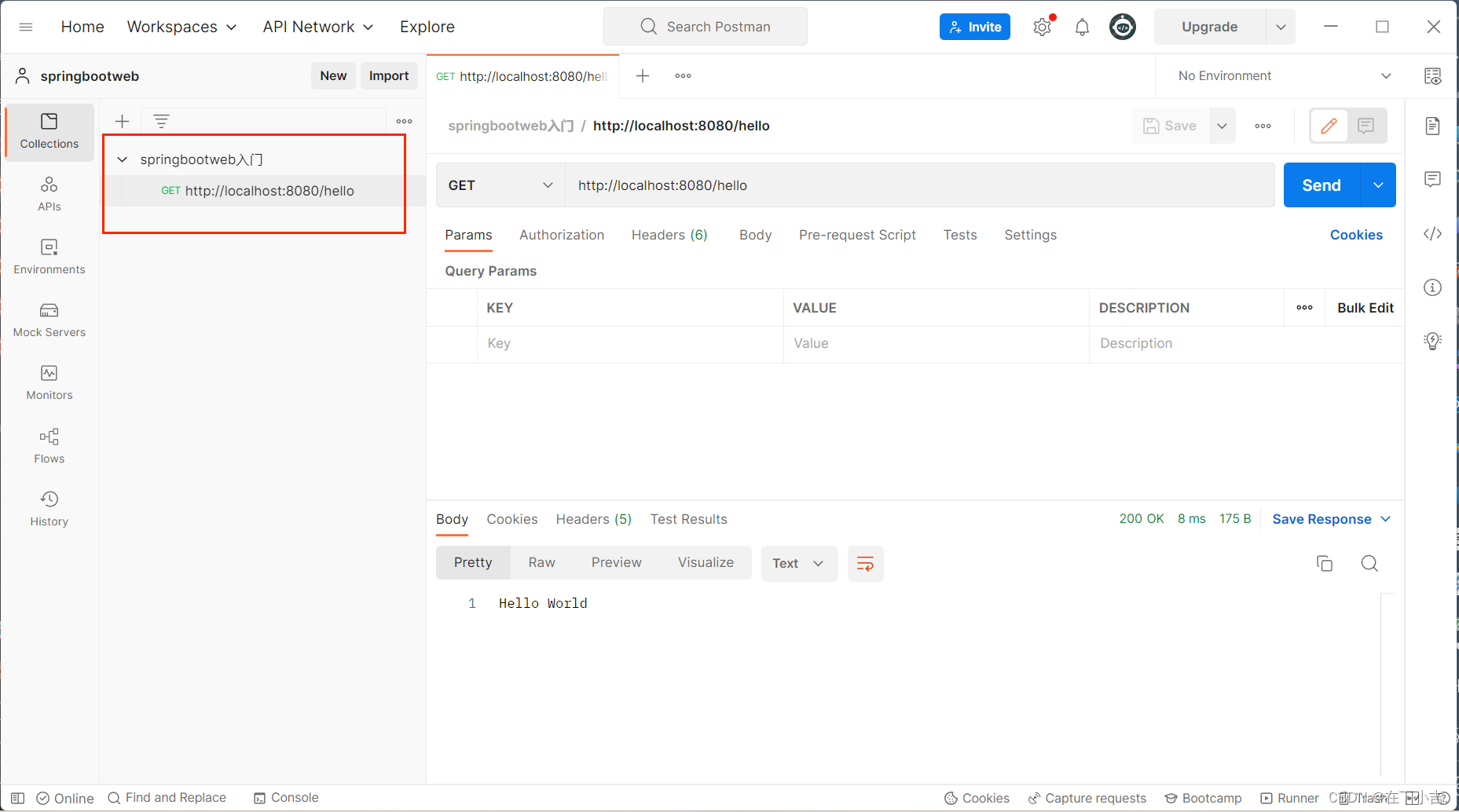Open Collections sidebar panel

[x=49, y=131]
